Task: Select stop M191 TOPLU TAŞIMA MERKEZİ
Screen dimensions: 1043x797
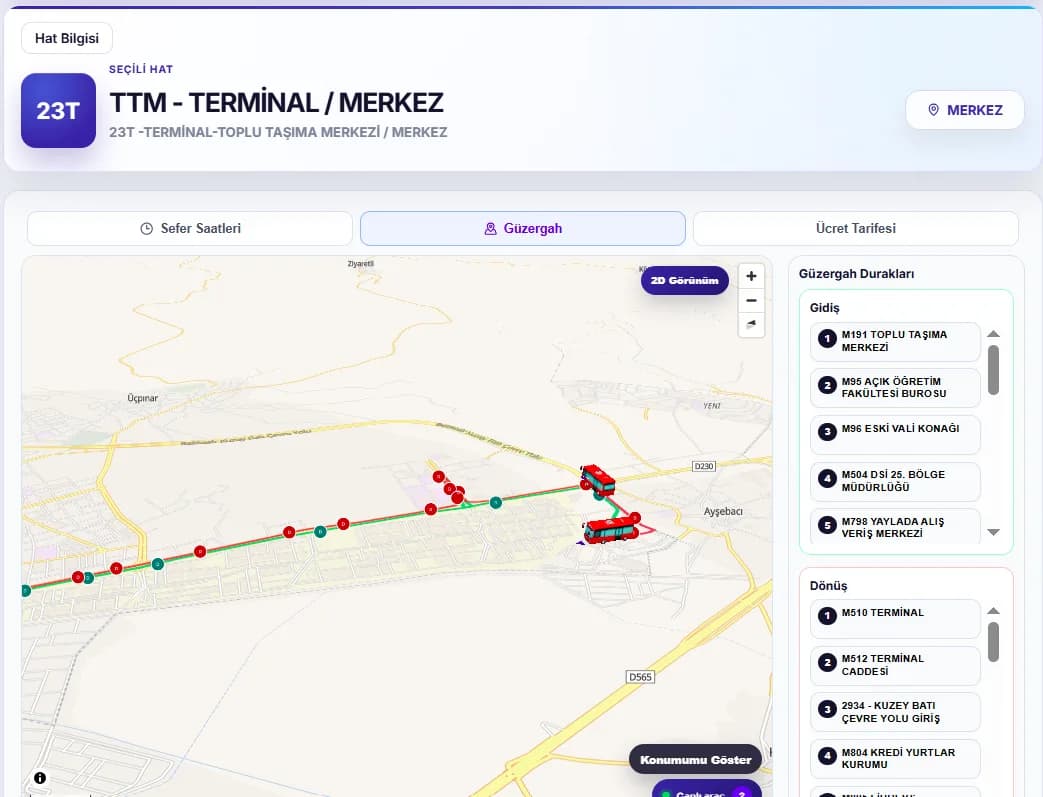Action: click(x=895, y=341)
